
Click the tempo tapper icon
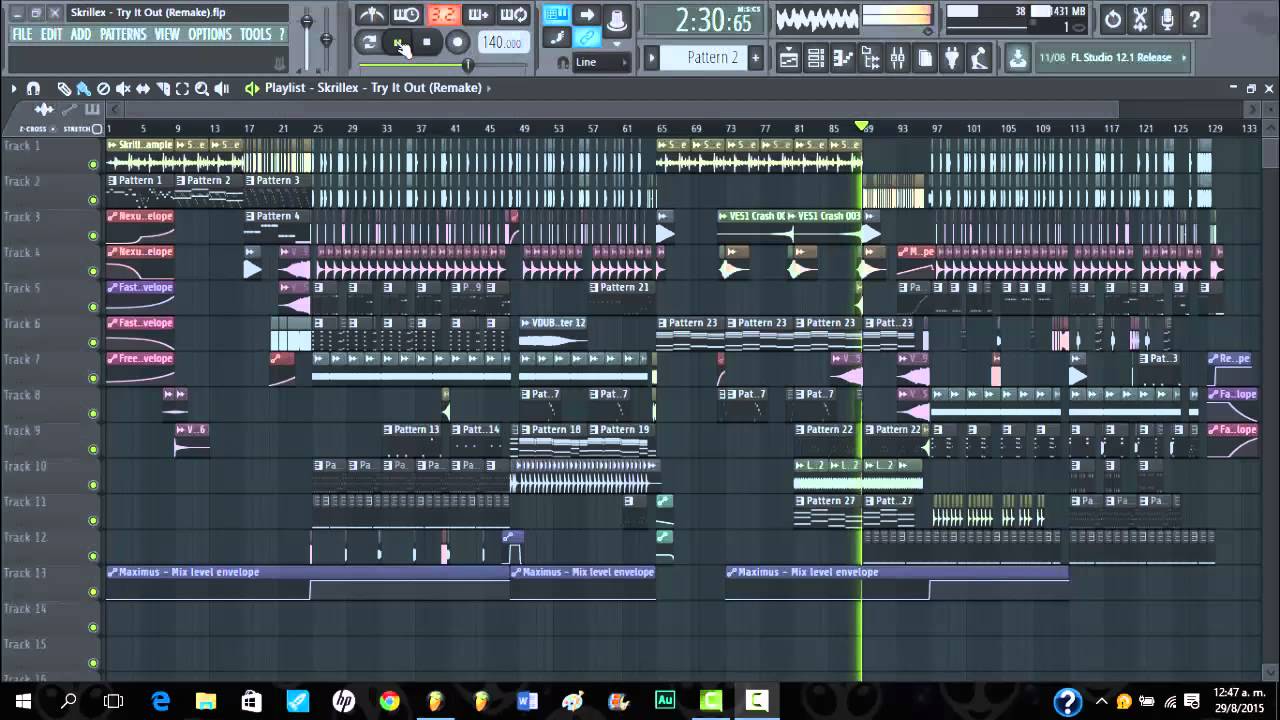(x=979, y=59)
